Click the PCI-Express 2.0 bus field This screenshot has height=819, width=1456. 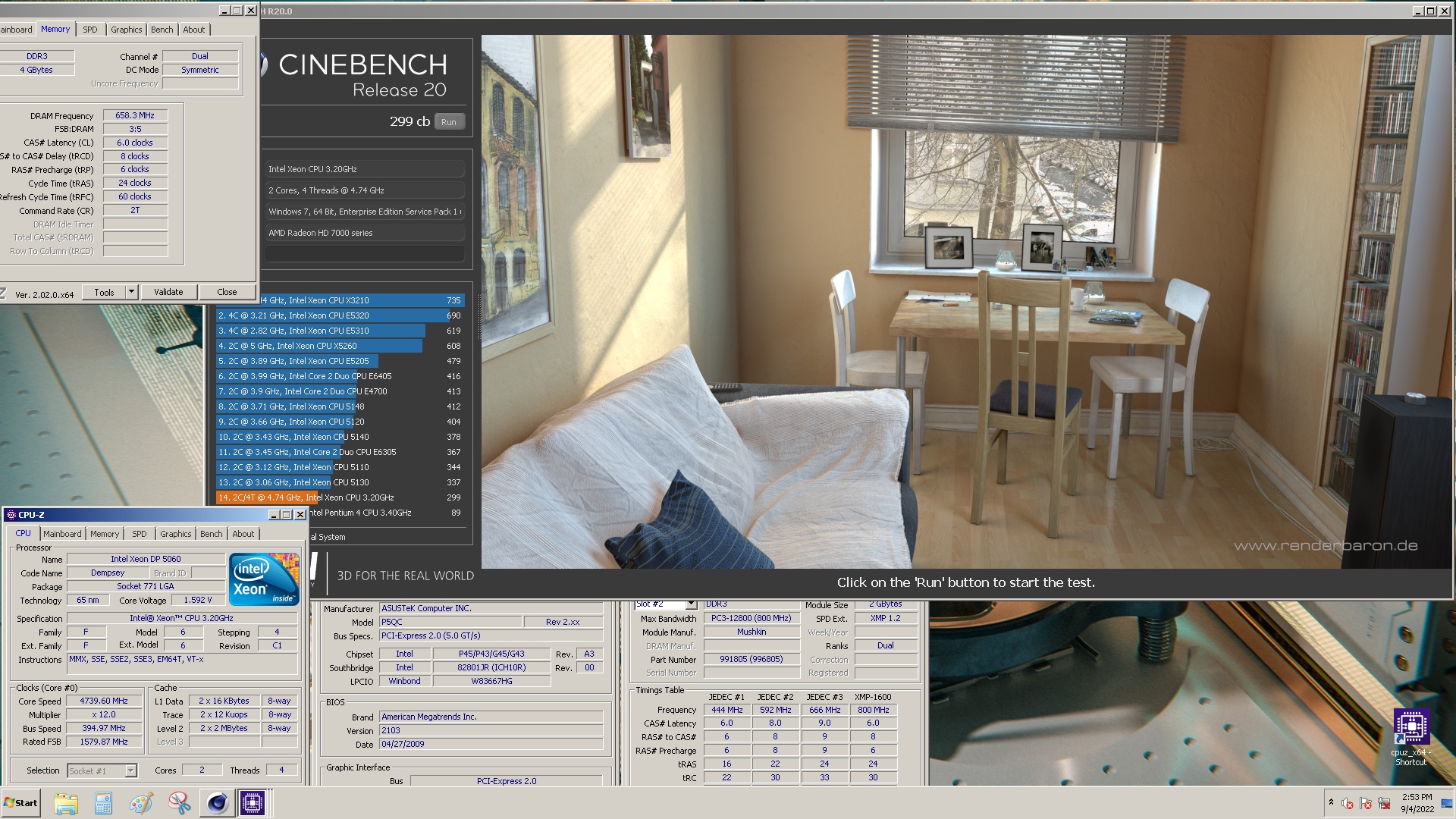[x=506, y=781]
